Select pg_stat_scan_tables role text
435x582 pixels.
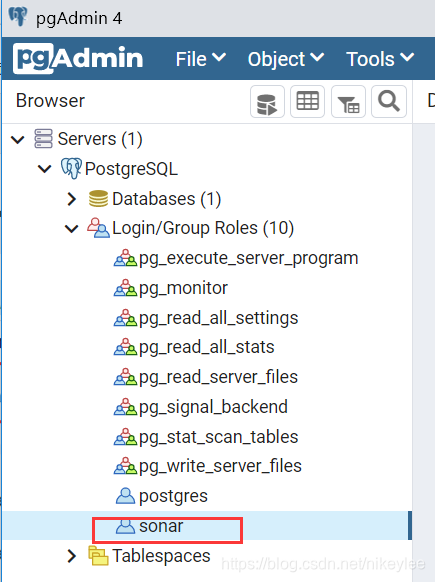[219, 437]
